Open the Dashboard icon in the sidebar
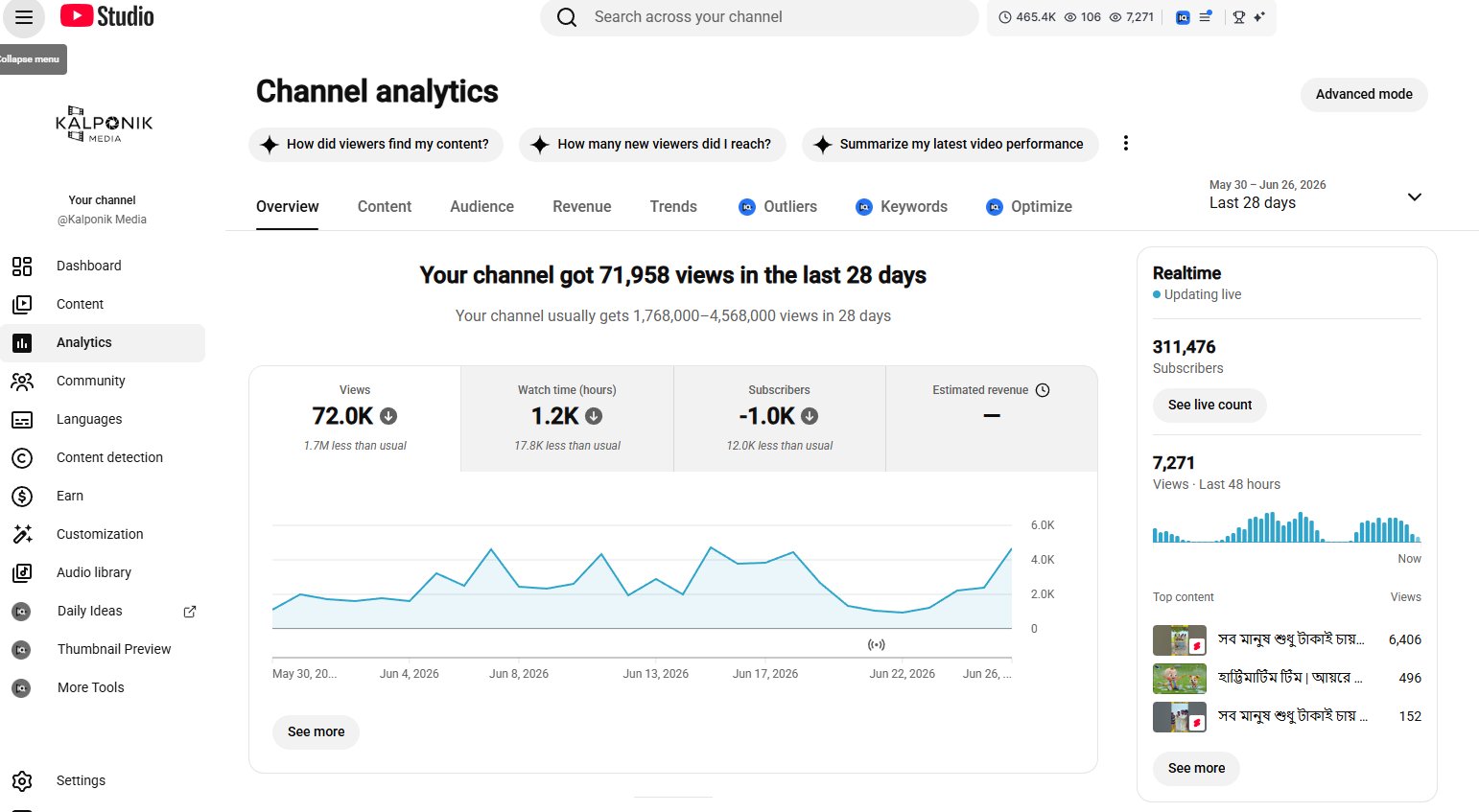The width and height of the screenshot is (1479, 812). (x=22, y=266)
